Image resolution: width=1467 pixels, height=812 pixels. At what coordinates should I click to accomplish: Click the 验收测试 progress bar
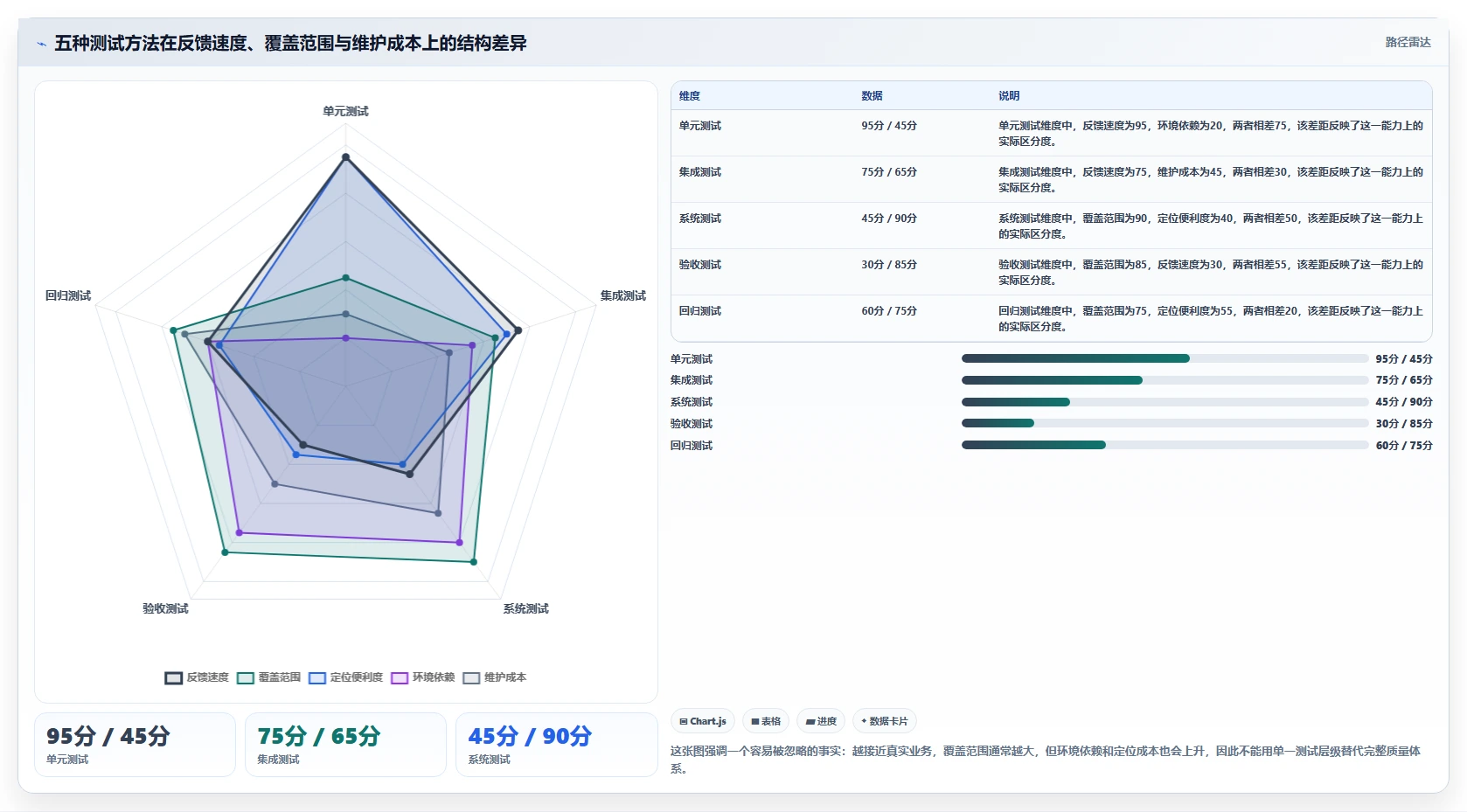1165,423
